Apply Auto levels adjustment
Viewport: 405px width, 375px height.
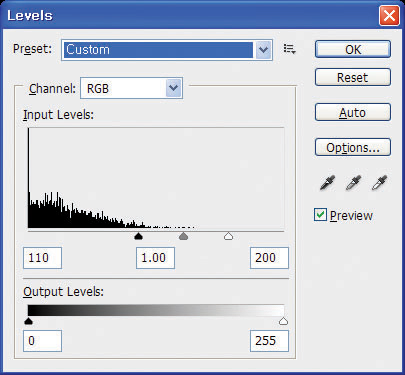[x=353, y=112]
